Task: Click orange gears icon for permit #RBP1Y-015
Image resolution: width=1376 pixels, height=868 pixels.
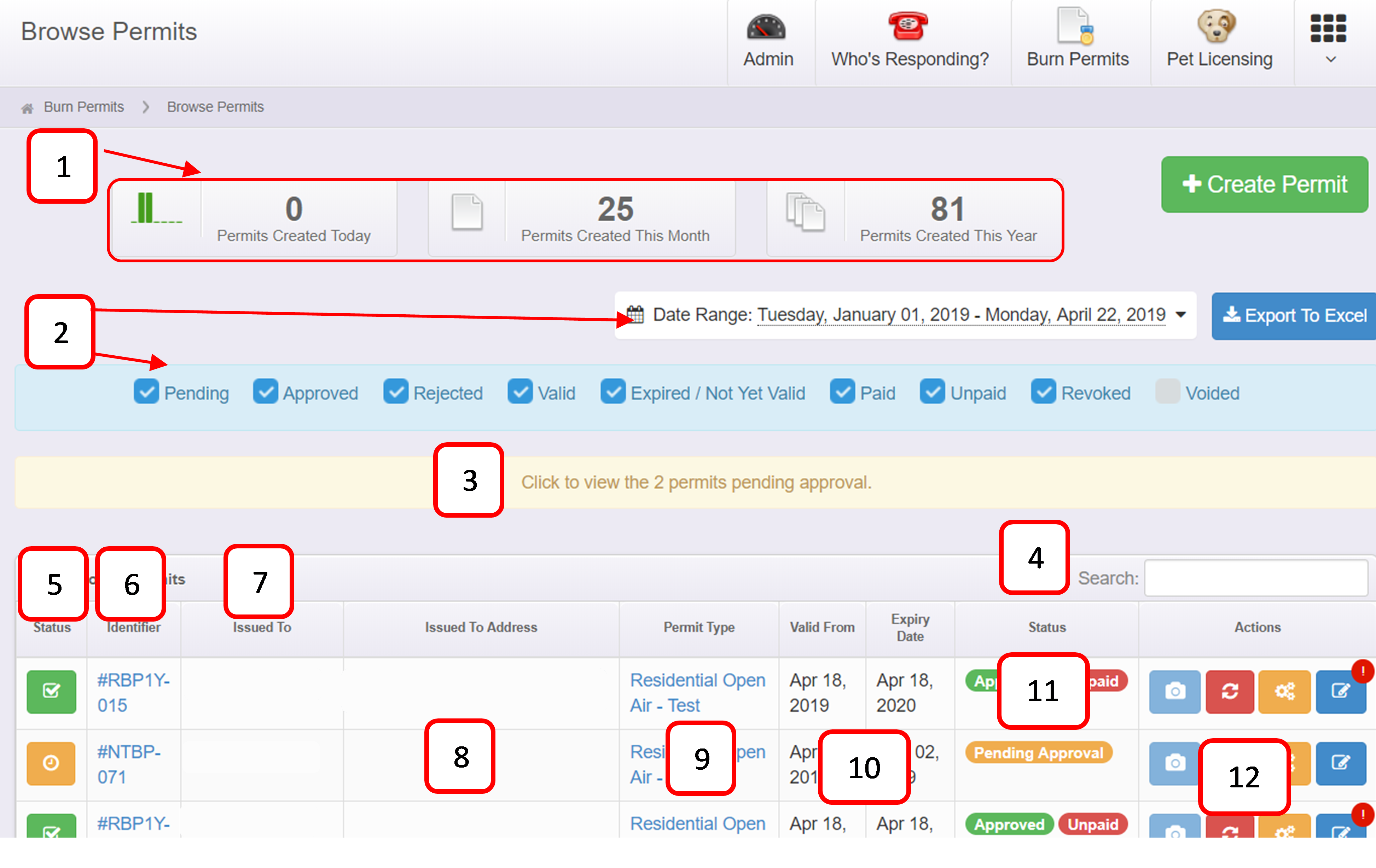Action: 1284,692
